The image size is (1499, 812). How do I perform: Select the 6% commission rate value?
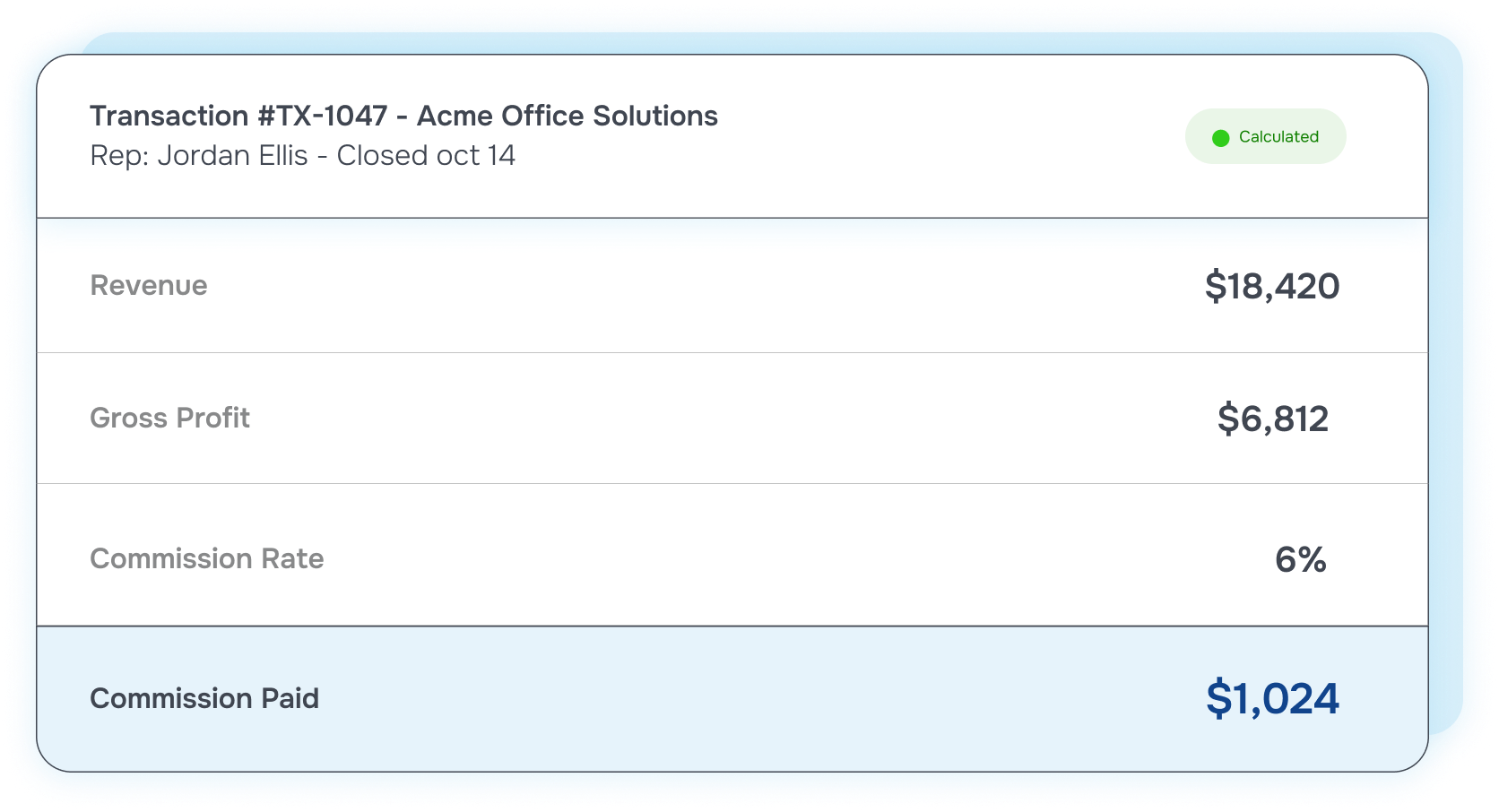[x=1301, y=560]
